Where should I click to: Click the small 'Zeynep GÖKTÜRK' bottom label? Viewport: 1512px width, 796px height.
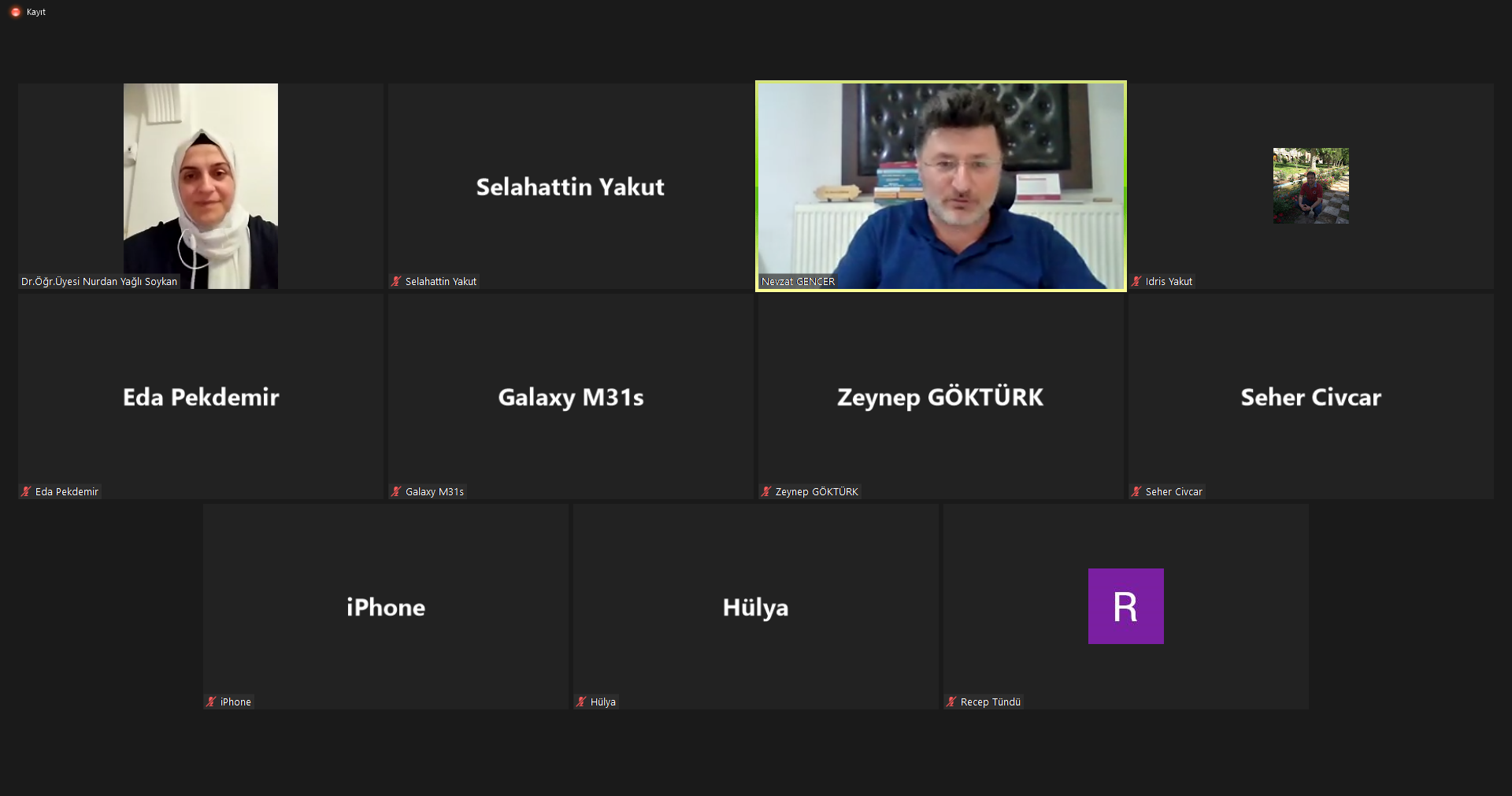[817, 491]
